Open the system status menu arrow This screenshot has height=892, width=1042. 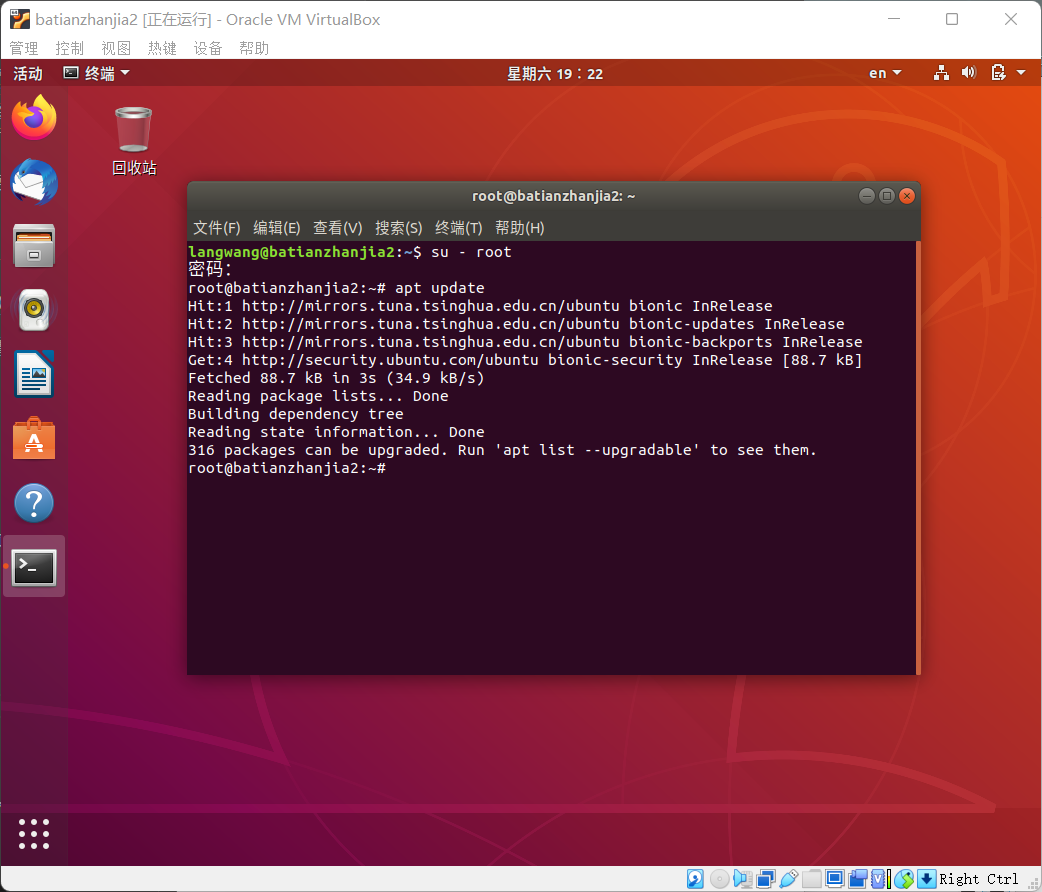pos(1020,72)
